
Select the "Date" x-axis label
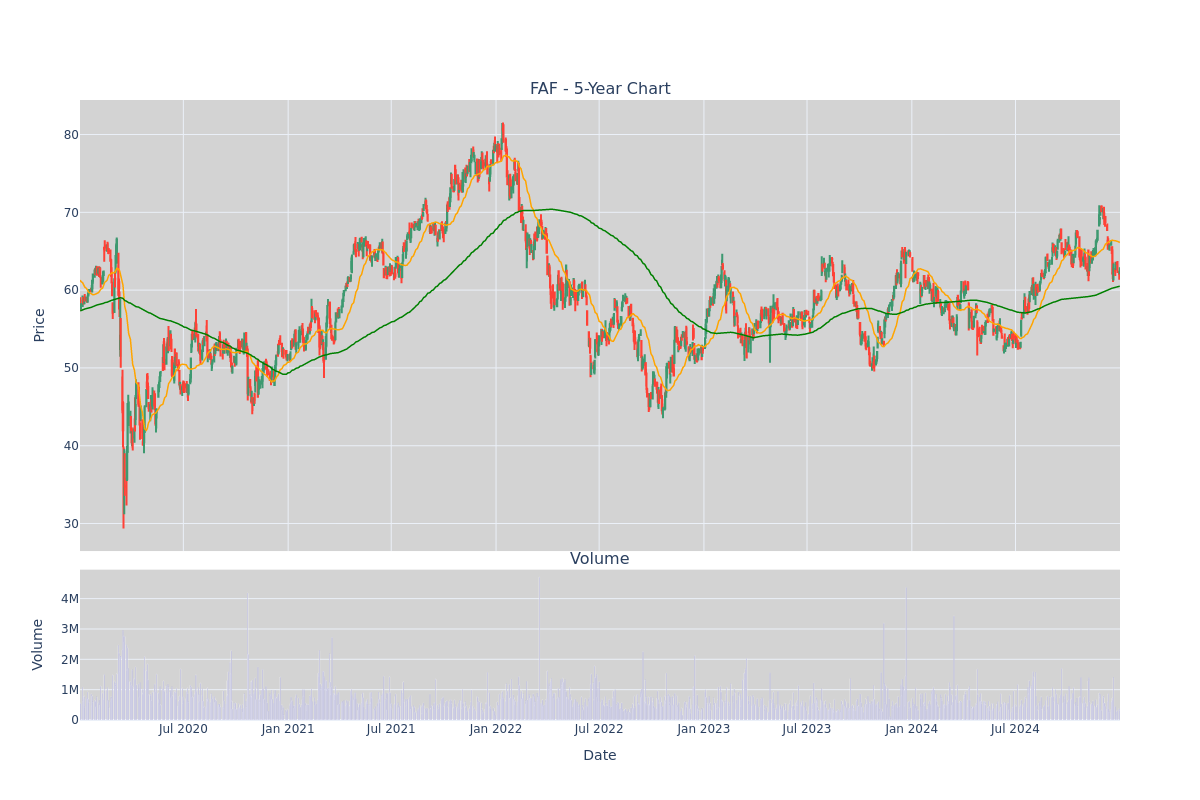pyautogui.click(x=600, y=756)
